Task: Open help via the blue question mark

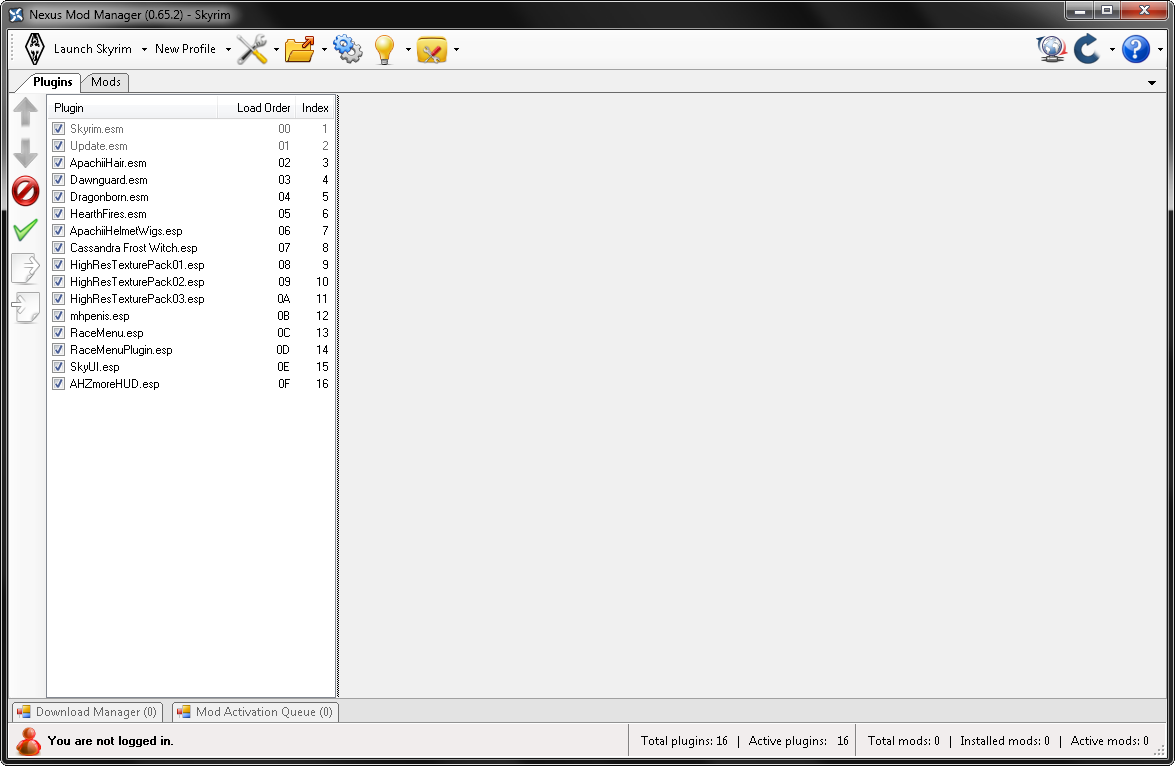Action: pos(1136,49)
